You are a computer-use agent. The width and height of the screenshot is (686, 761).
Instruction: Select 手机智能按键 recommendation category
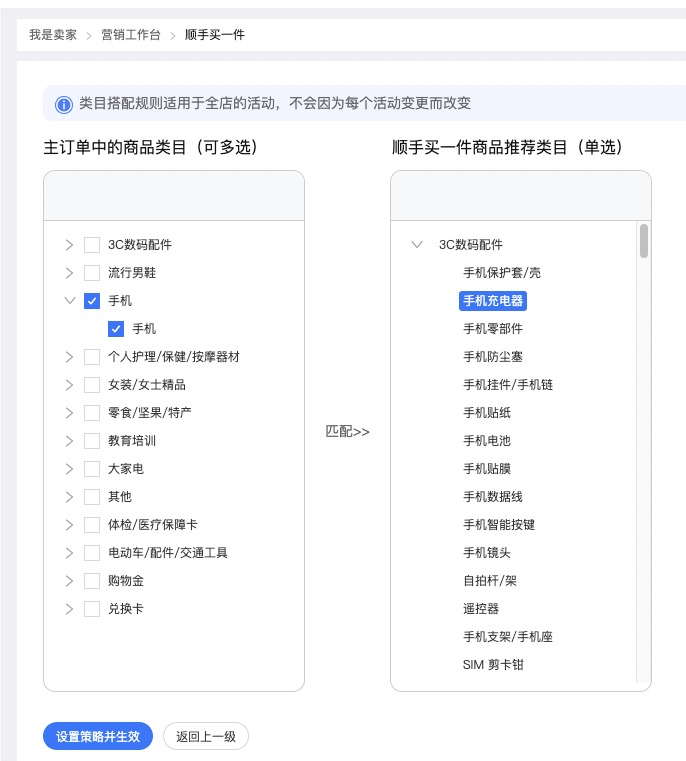[499, 525]
